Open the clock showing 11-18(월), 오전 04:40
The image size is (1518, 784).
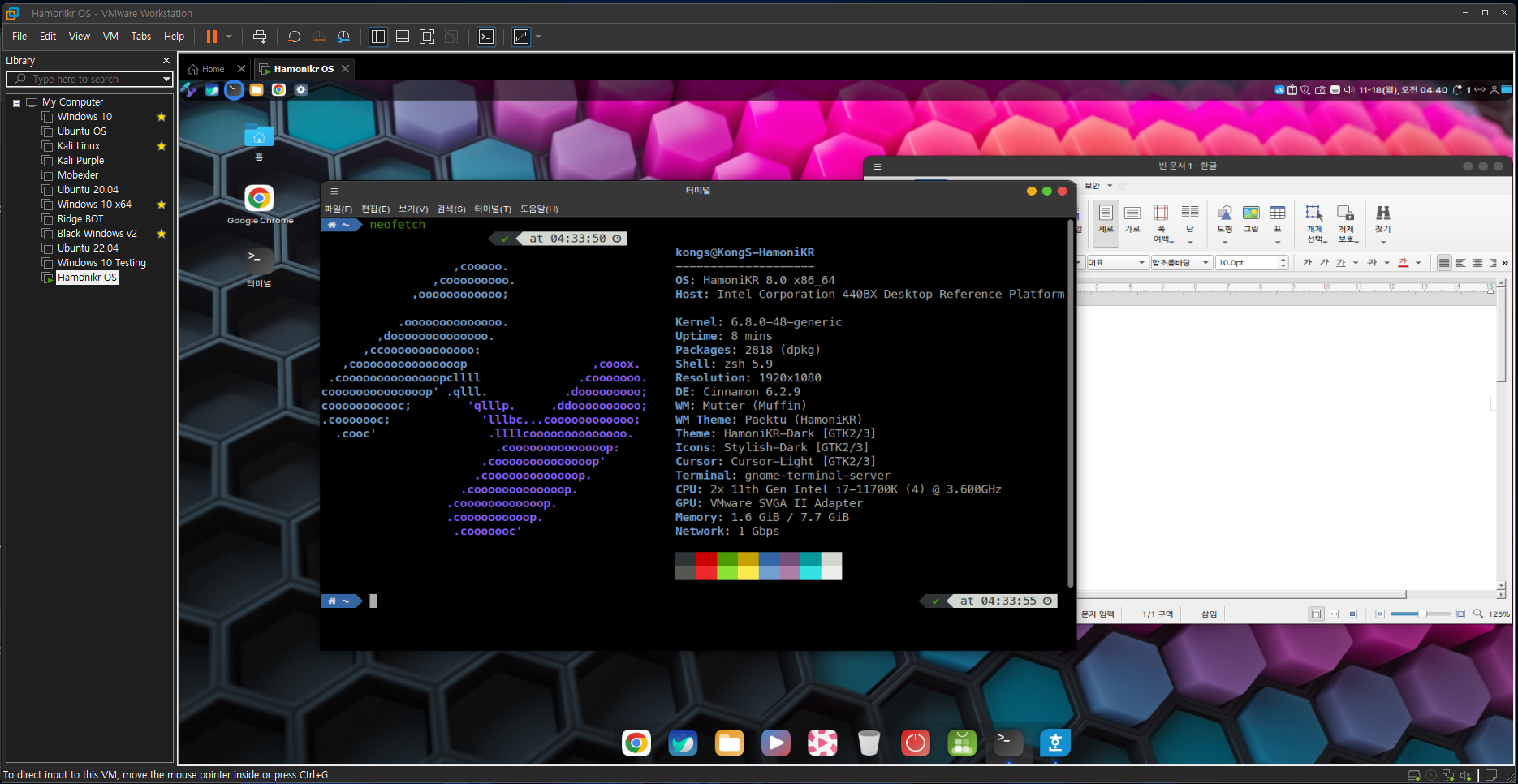(x=1403, y=90)
